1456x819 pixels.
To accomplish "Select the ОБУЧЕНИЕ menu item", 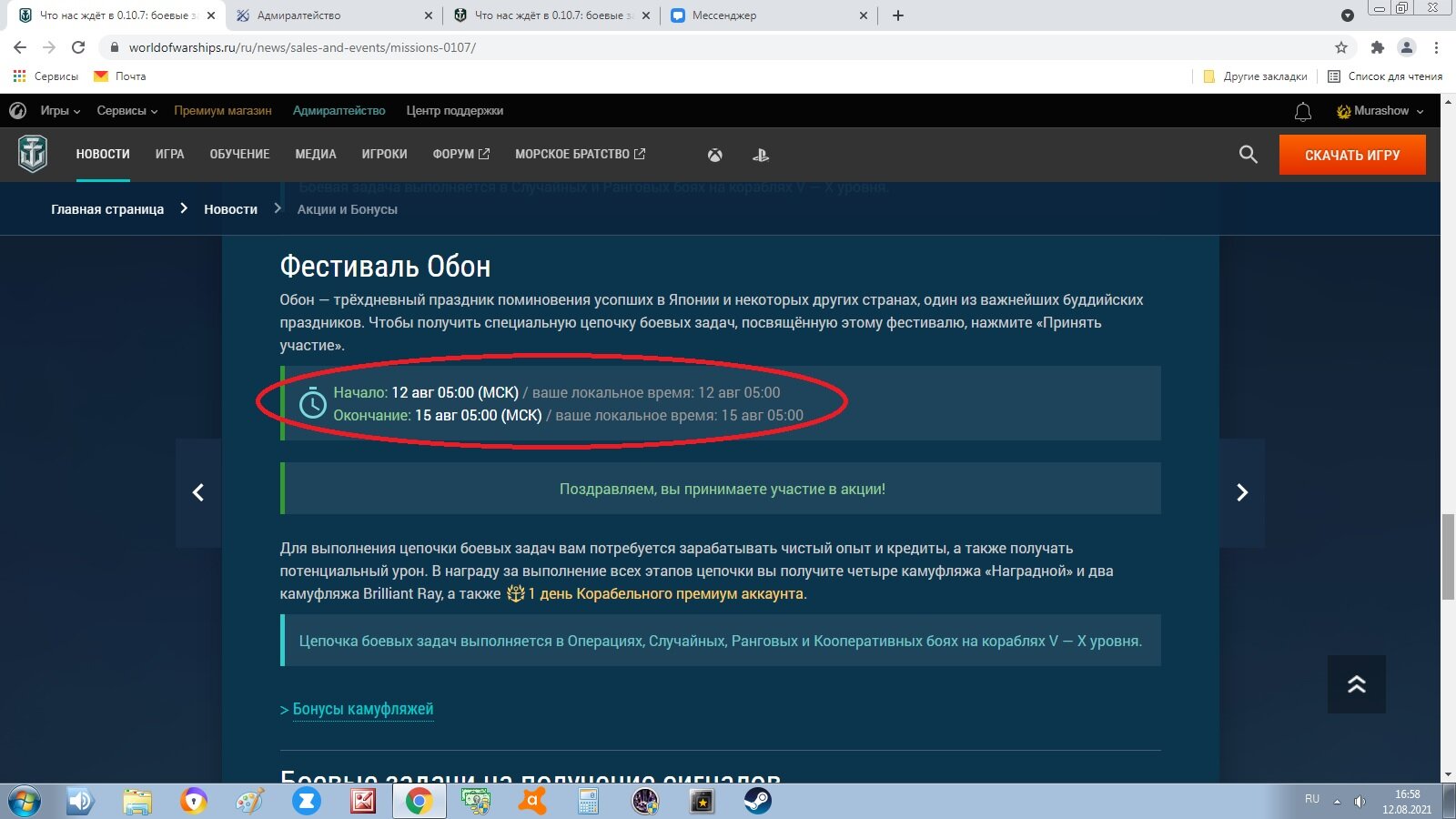I will tap(240, 155).
